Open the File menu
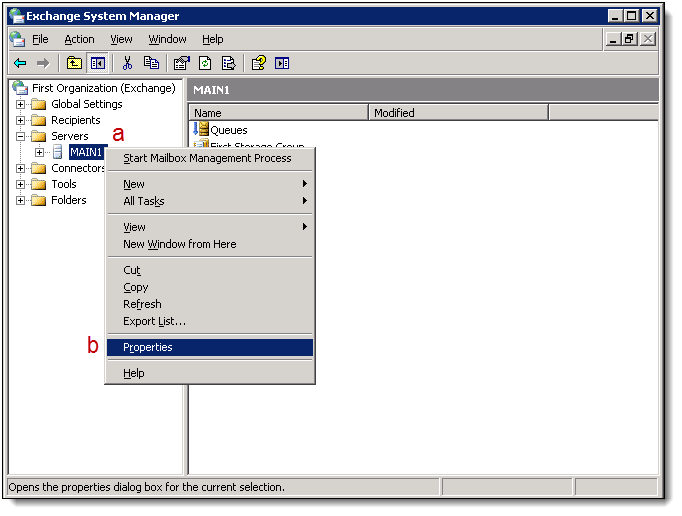The image size is (682, 516). (x=40, y=39)
